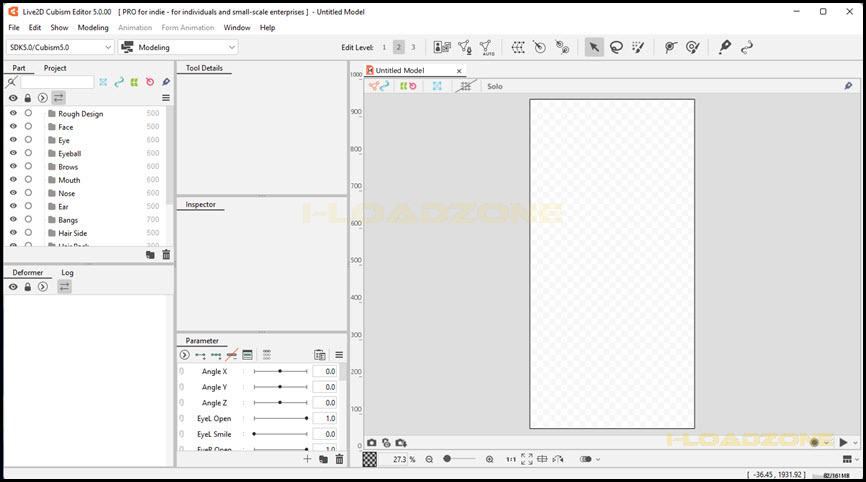The height and width of the screenshot is (482, 866).
Task: Play the animation preview
Action: (x=843, y=443)
